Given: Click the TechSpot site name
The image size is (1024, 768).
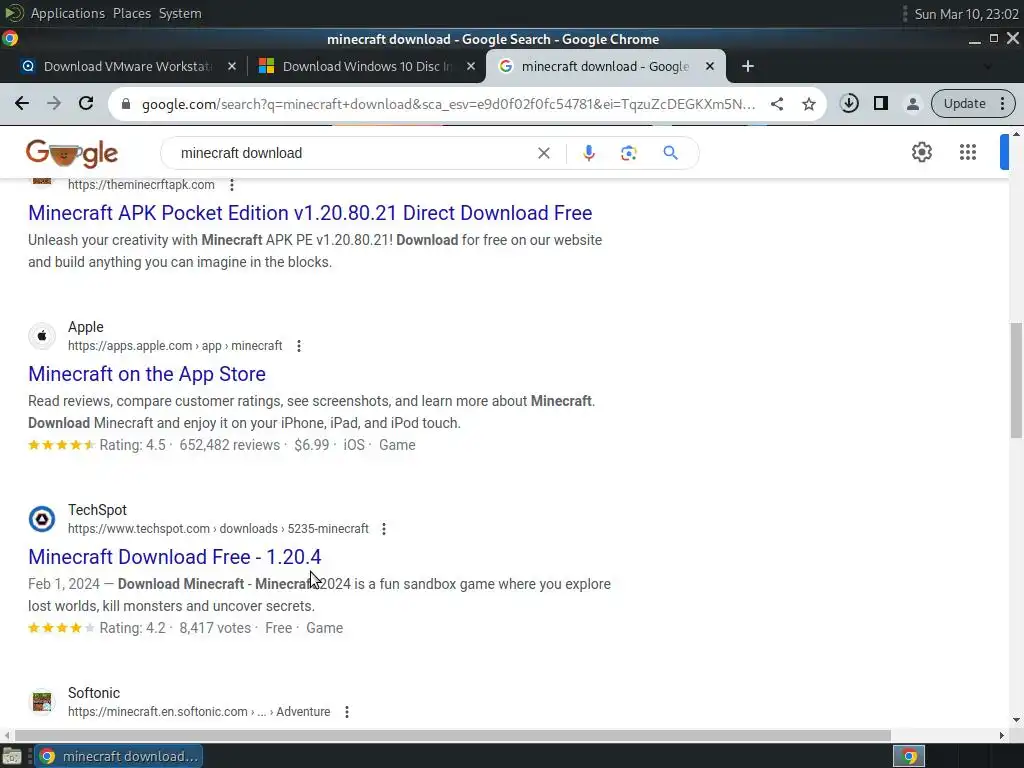Looking at the screenshot, I should click(x=97, y=510).
